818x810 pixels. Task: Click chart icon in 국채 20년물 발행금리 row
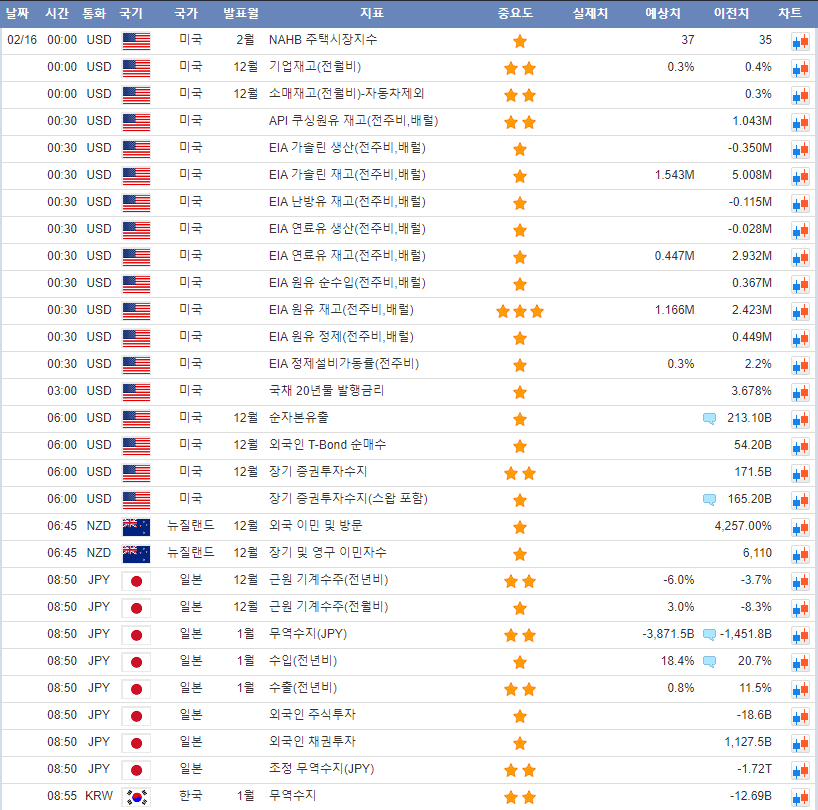800,391
